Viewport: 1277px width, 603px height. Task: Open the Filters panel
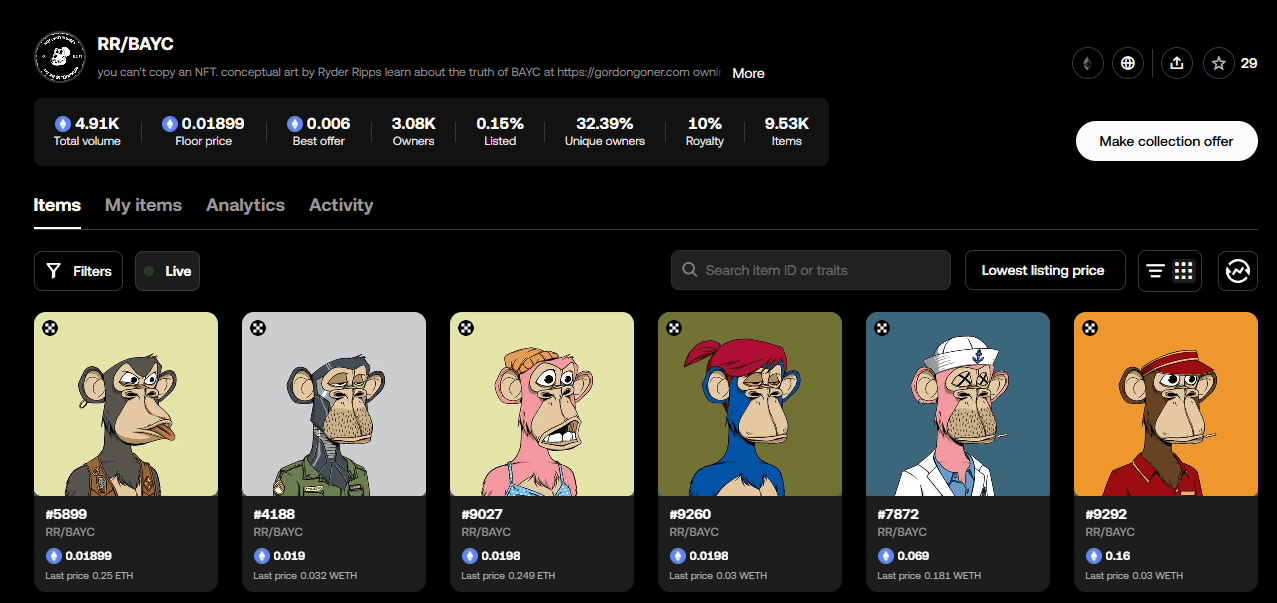click(79, 271)
